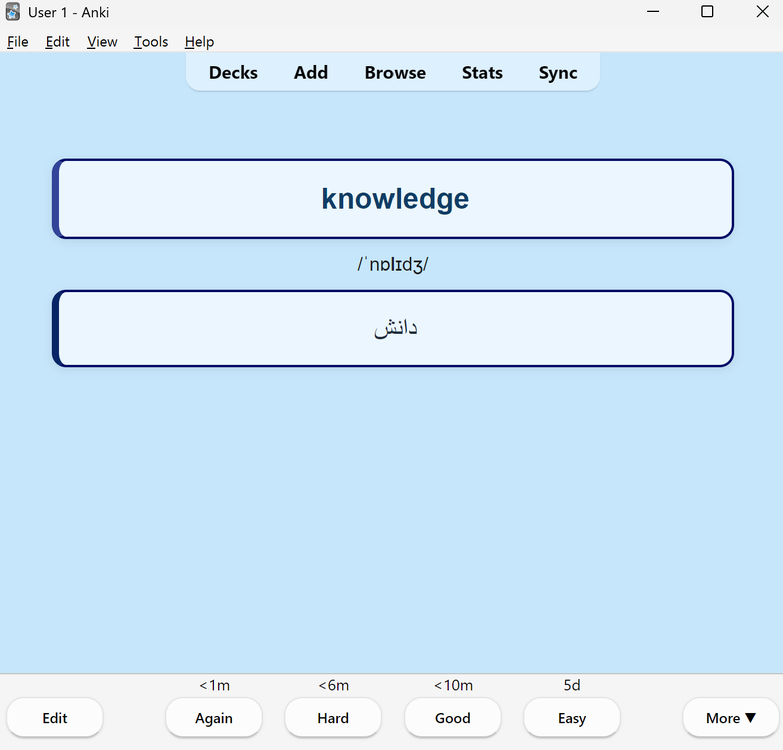783x750 pixels.
Task: Click the '<1m' interval label
Action: 215,685
